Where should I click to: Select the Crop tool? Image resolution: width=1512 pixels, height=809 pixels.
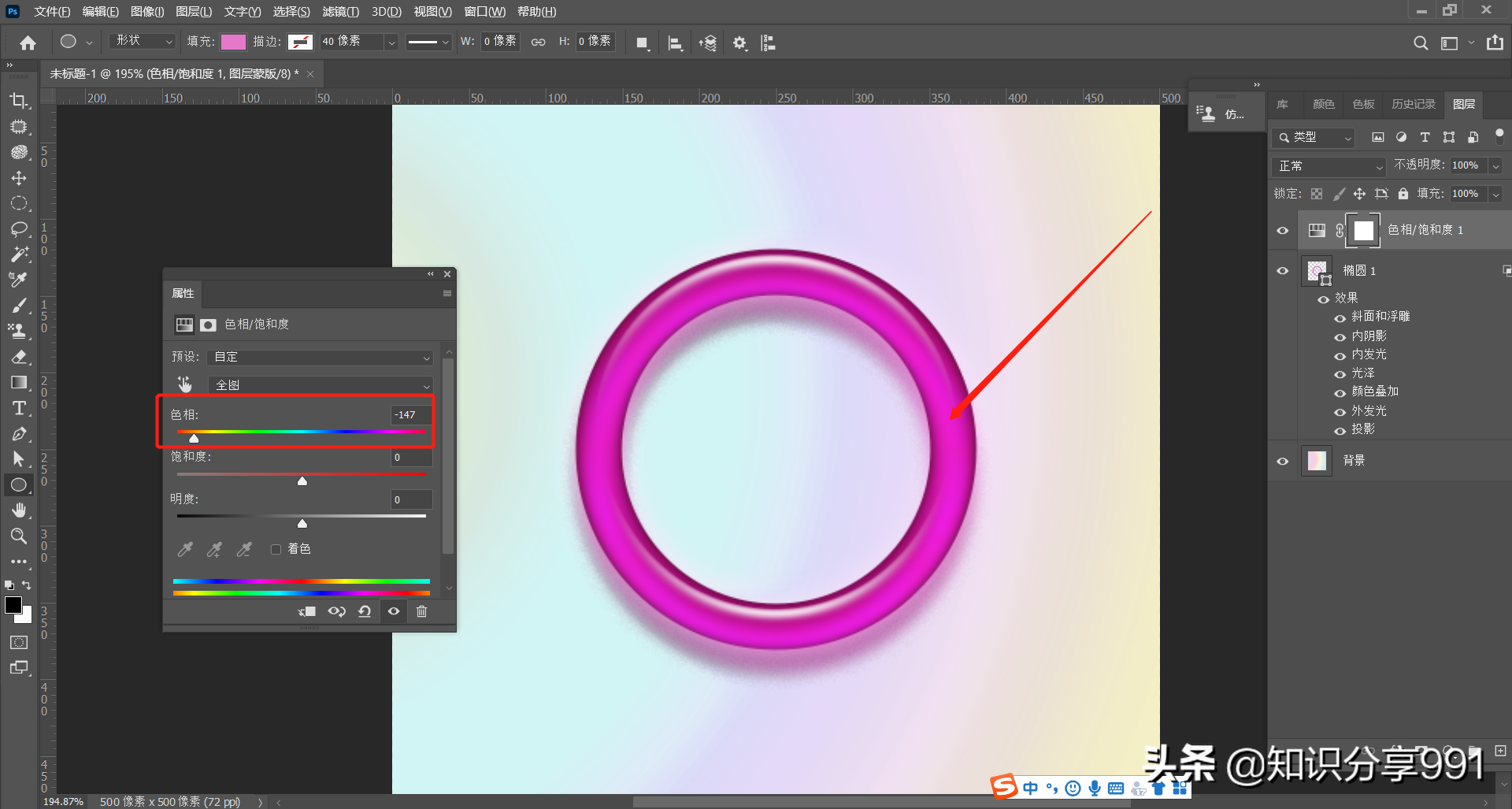19,101
